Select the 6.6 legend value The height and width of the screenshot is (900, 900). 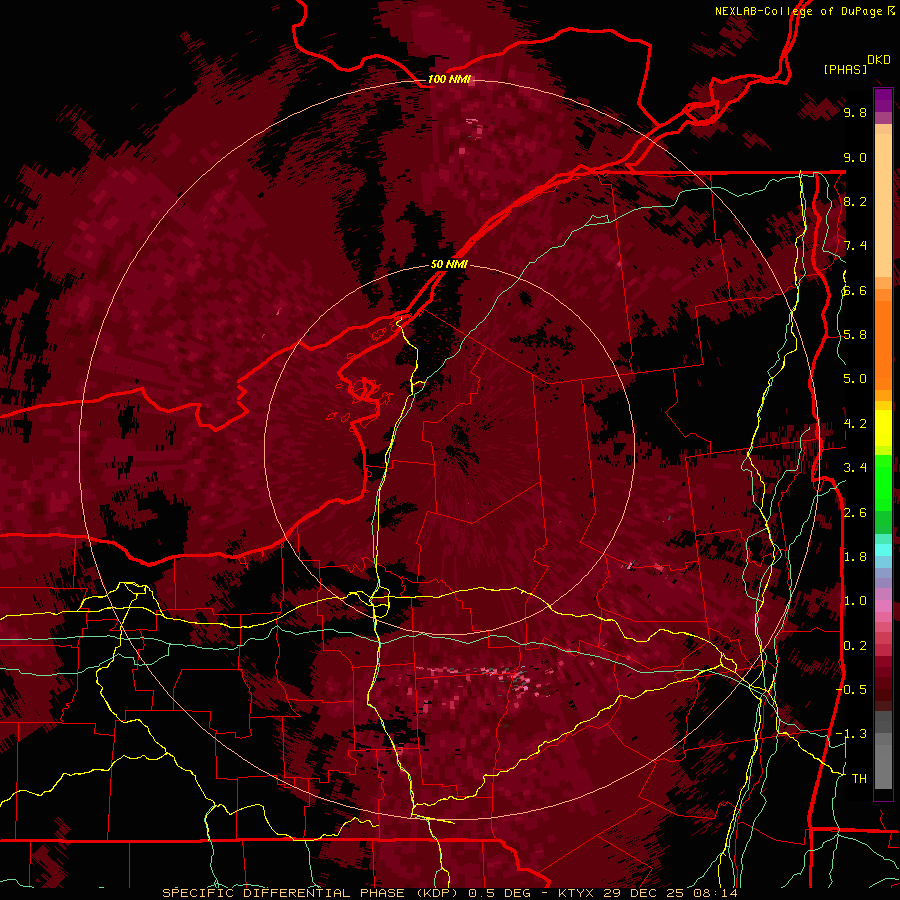click(855, 290)
